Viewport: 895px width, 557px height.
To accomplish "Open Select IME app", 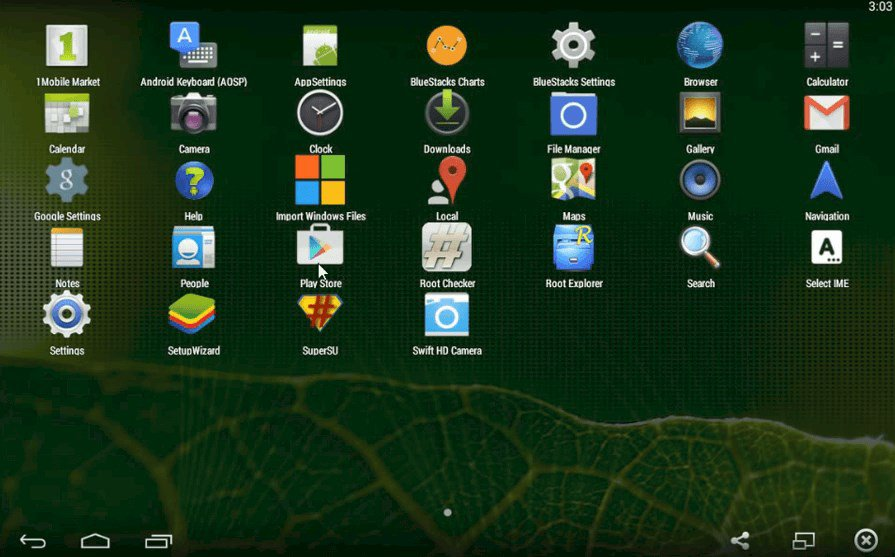I will tap(827, 248).
